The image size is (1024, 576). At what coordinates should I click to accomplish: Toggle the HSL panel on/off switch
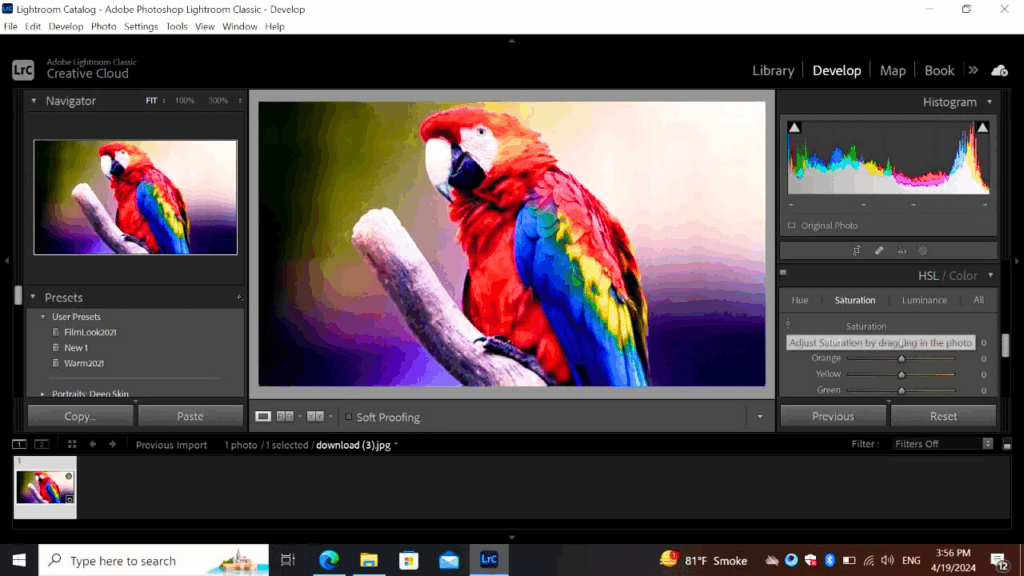(783, 273)
